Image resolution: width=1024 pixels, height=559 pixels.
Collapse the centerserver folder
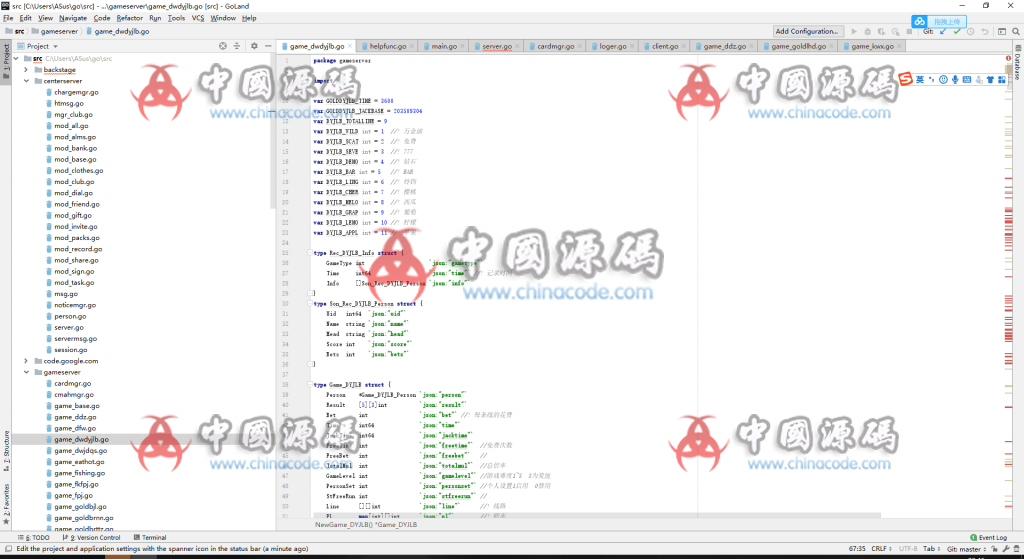click(x=26, y=81)
